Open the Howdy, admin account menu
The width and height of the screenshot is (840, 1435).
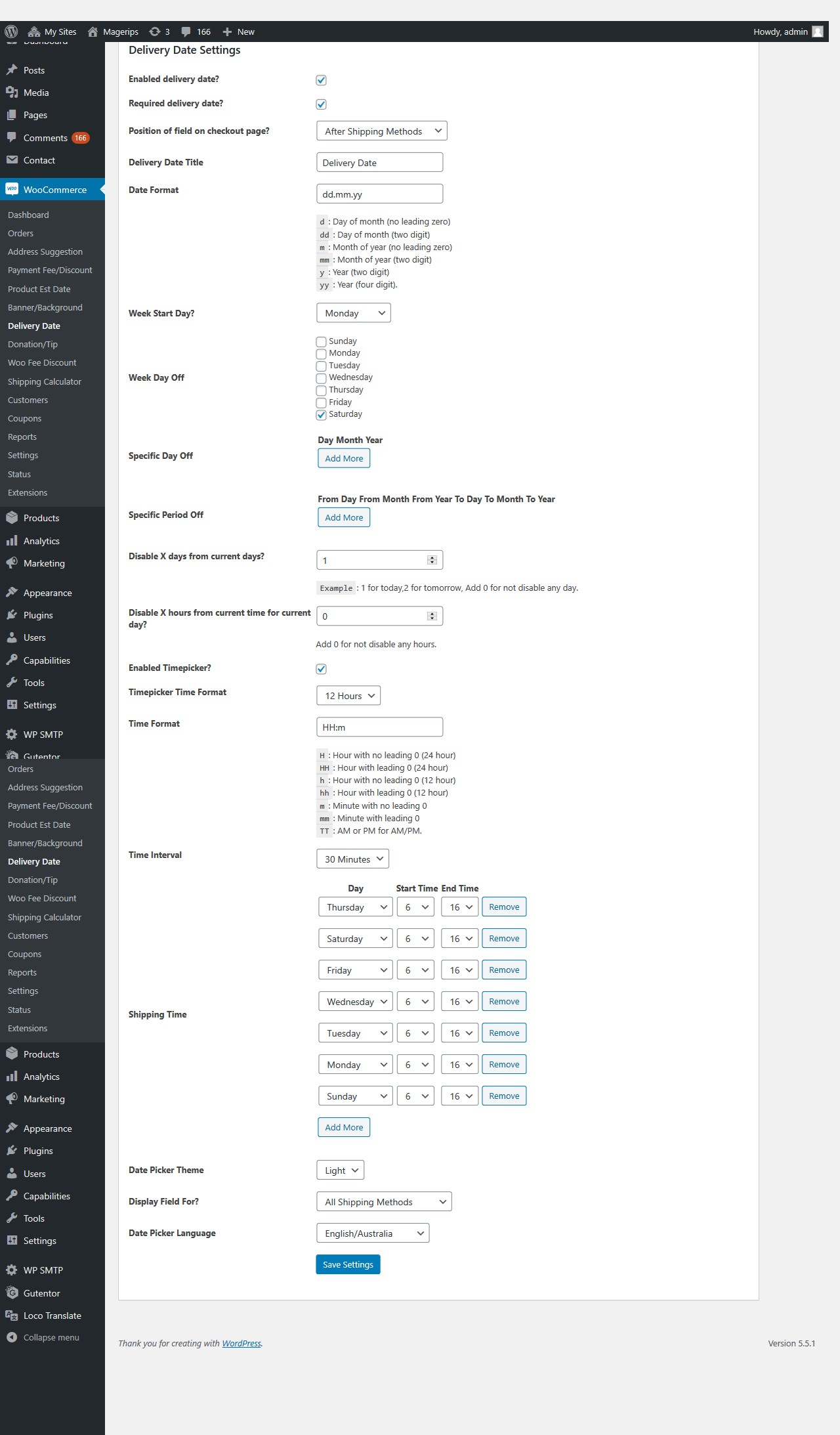pos(788,32)
